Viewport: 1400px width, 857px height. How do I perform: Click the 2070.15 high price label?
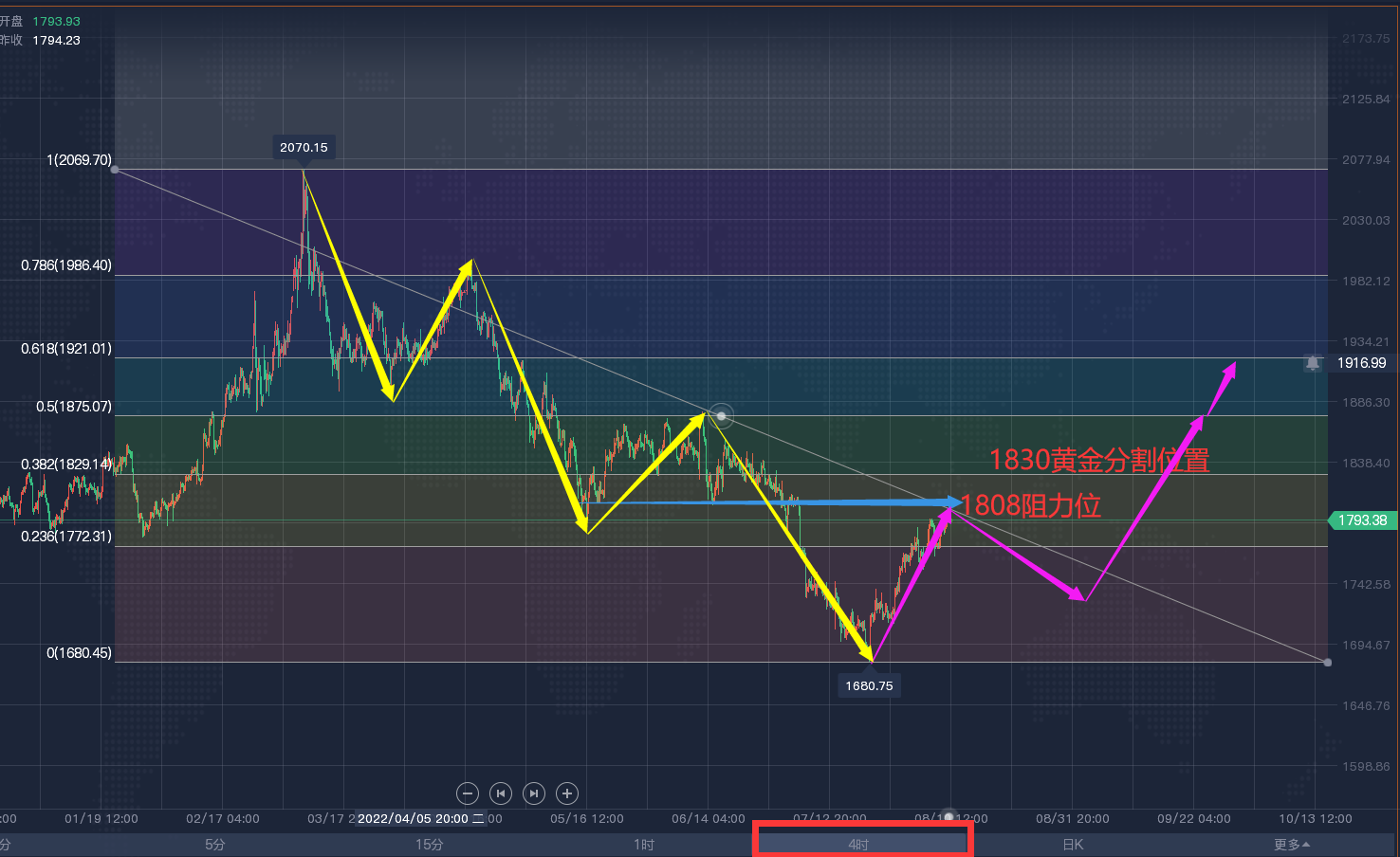(x=304, y=147)
